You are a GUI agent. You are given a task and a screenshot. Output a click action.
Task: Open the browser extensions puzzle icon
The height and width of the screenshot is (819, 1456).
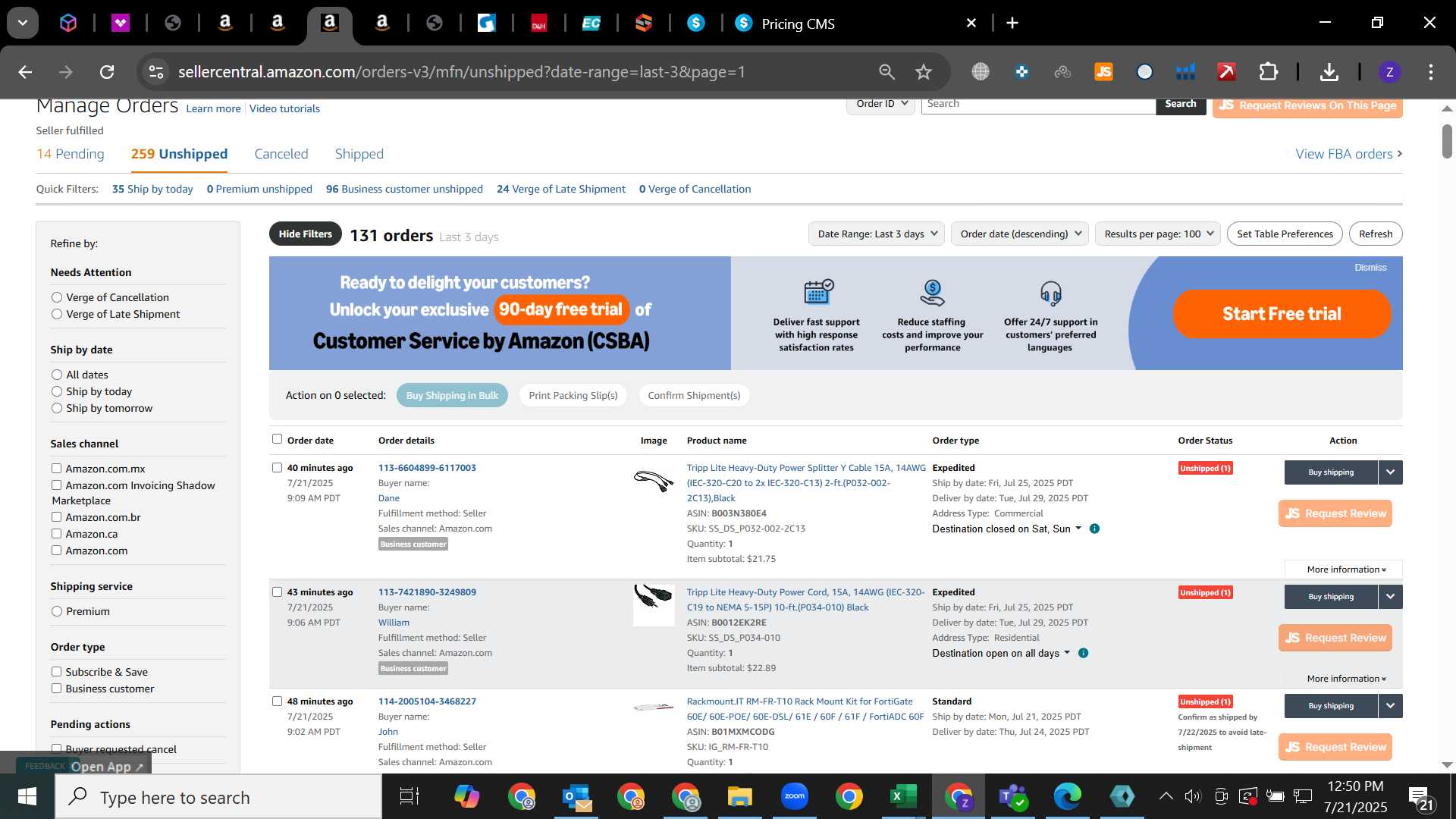click(1268, 72)
